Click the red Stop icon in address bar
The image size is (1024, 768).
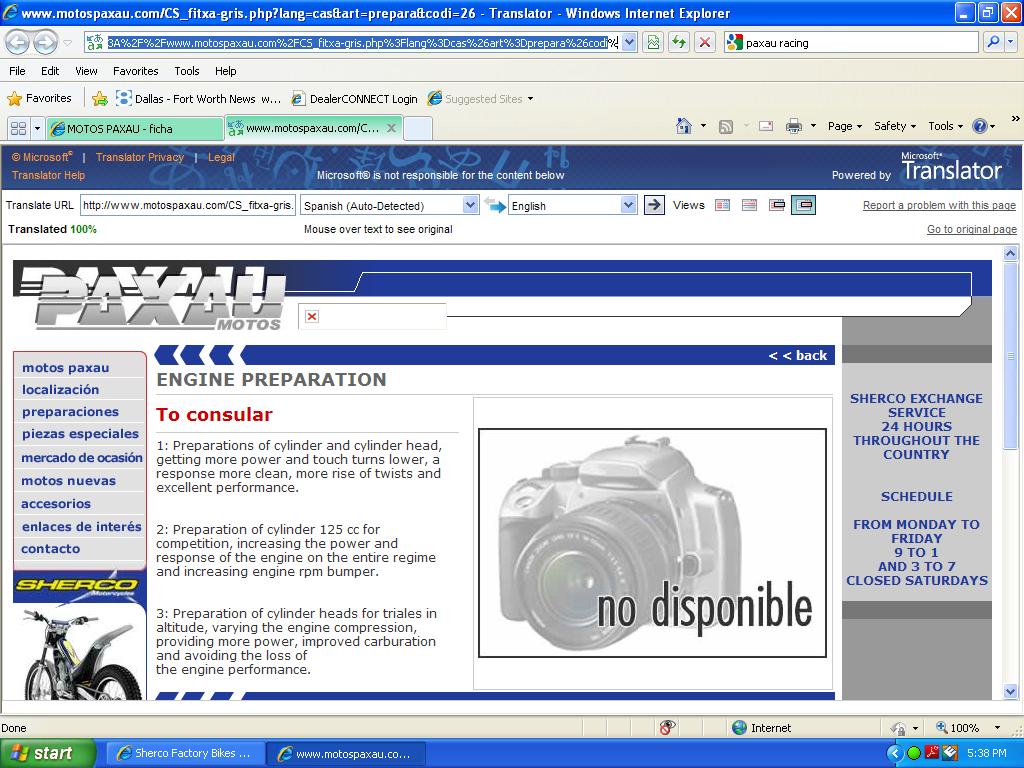click(705, 42)
